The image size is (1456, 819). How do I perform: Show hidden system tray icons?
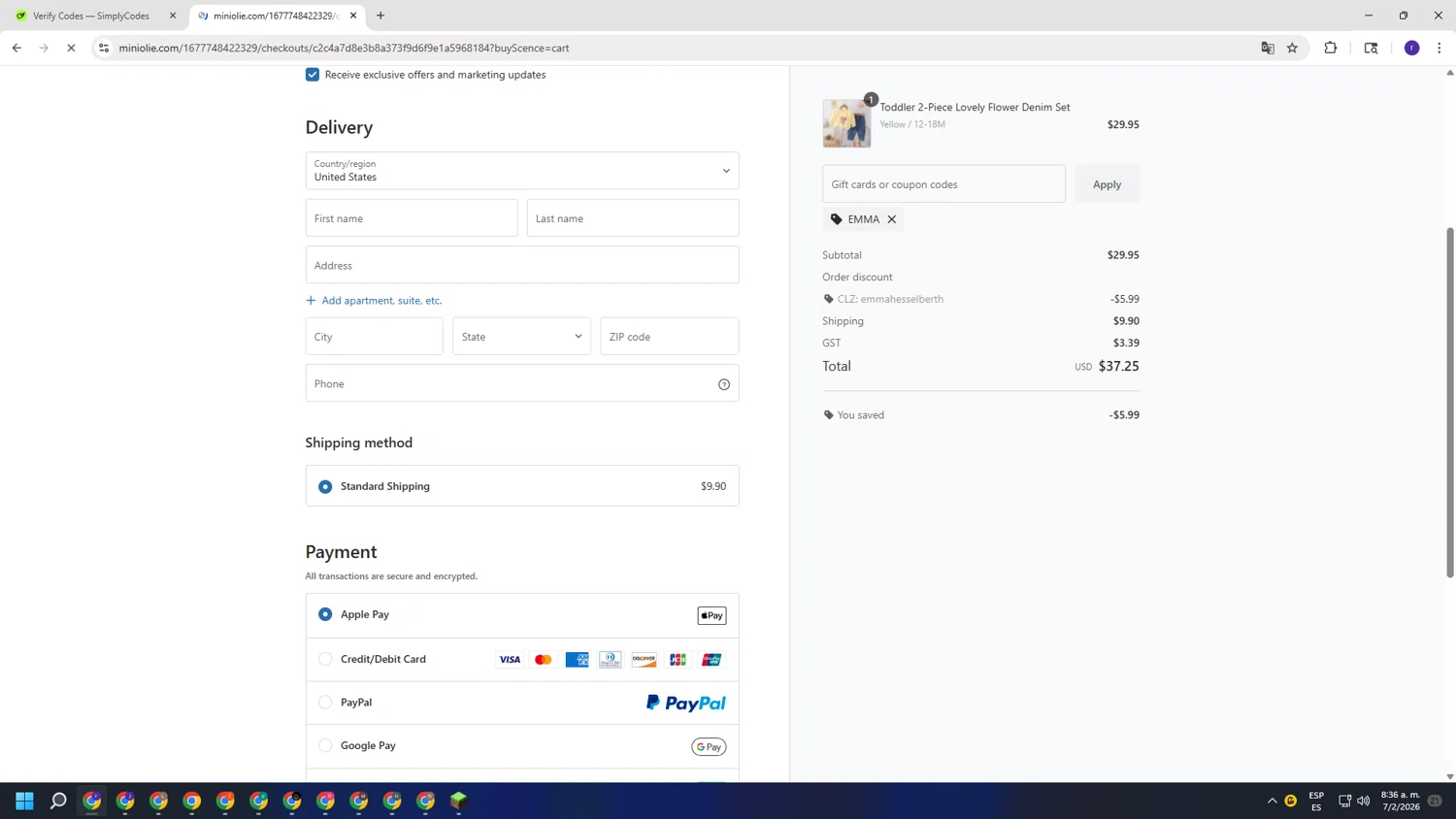[1273, 801]
